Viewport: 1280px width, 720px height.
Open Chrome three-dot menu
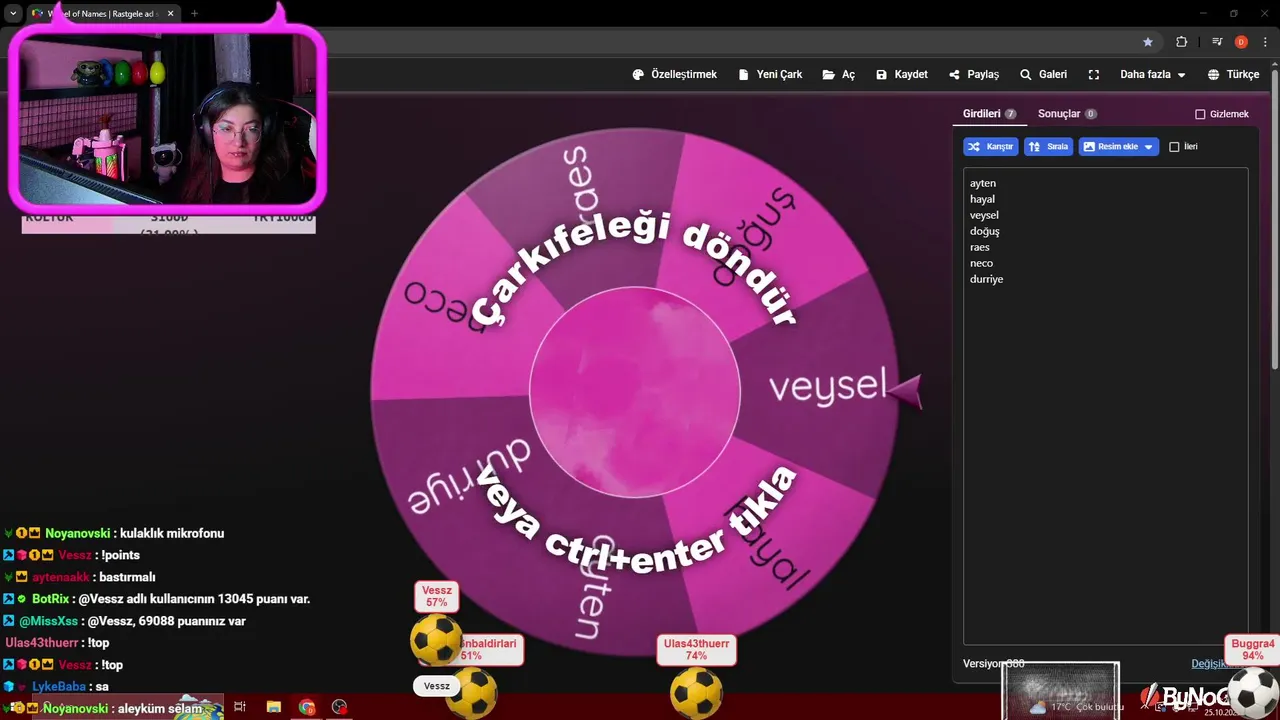1265,42
